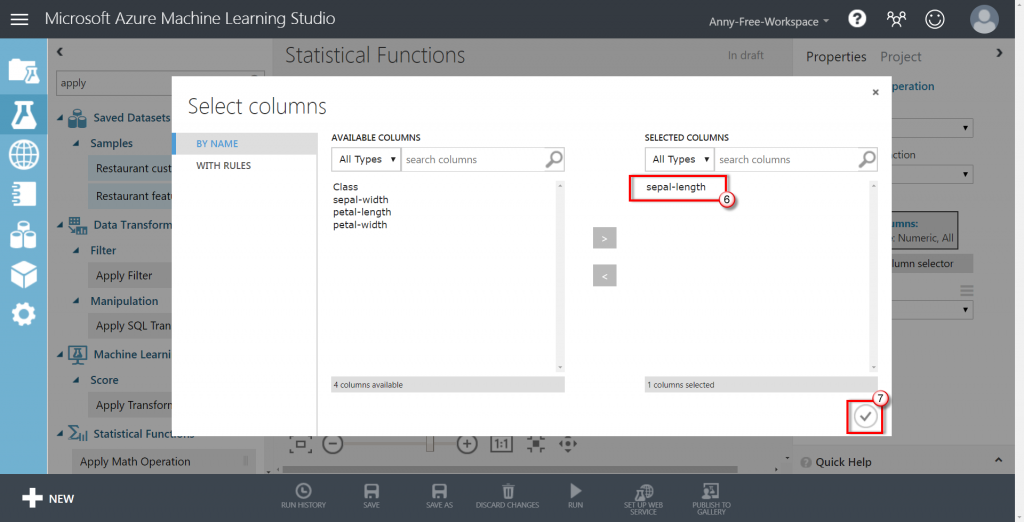1024x522 pixels.
Task: Adjust the canvas zoom slider handle
Action: 429,444
